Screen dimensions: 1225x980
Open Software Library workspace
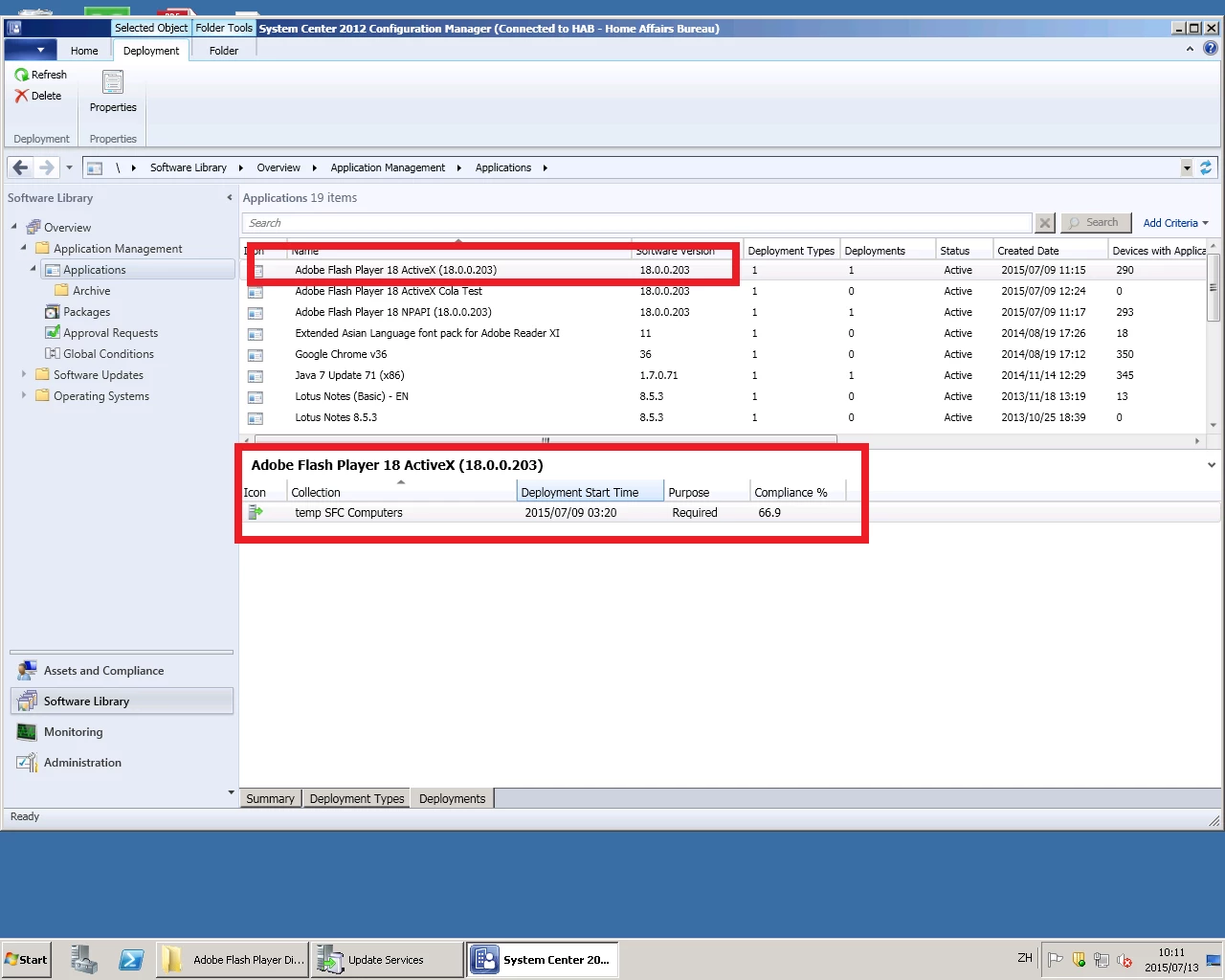click(122, 702)
